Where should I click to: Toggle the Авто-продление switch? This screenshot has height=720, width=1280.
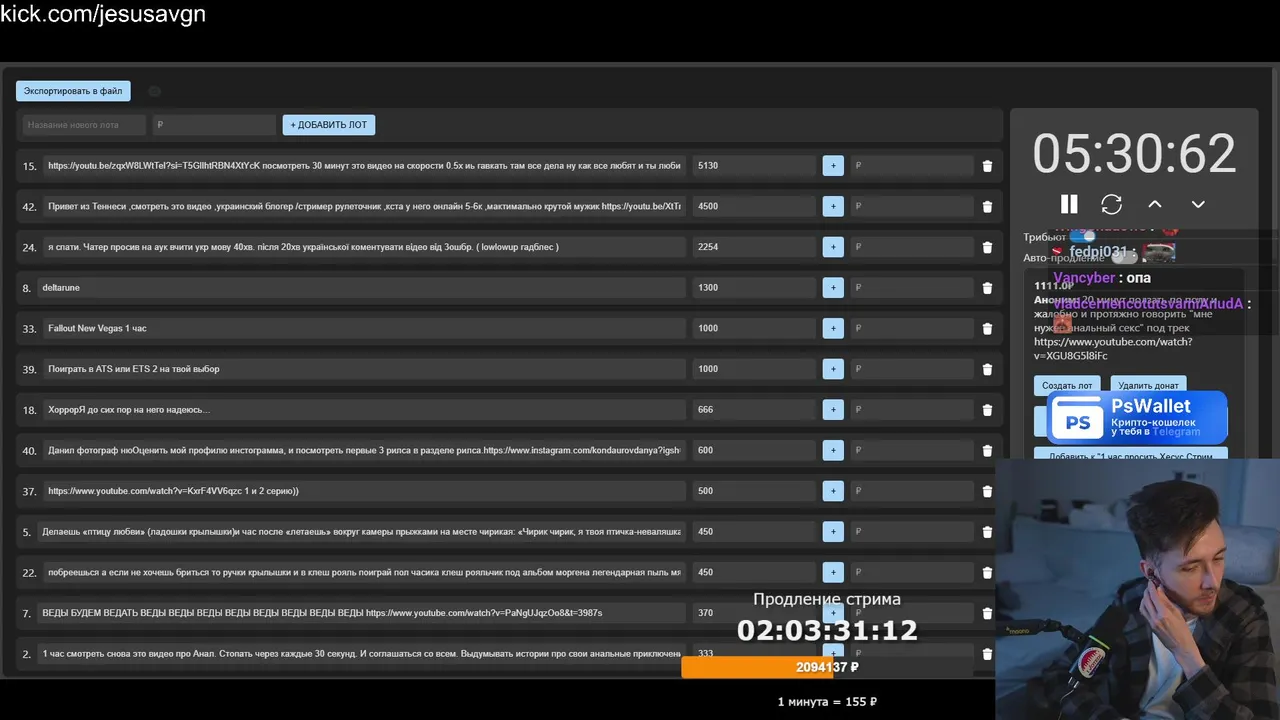pyautogui.click(x=1124, y=257)
